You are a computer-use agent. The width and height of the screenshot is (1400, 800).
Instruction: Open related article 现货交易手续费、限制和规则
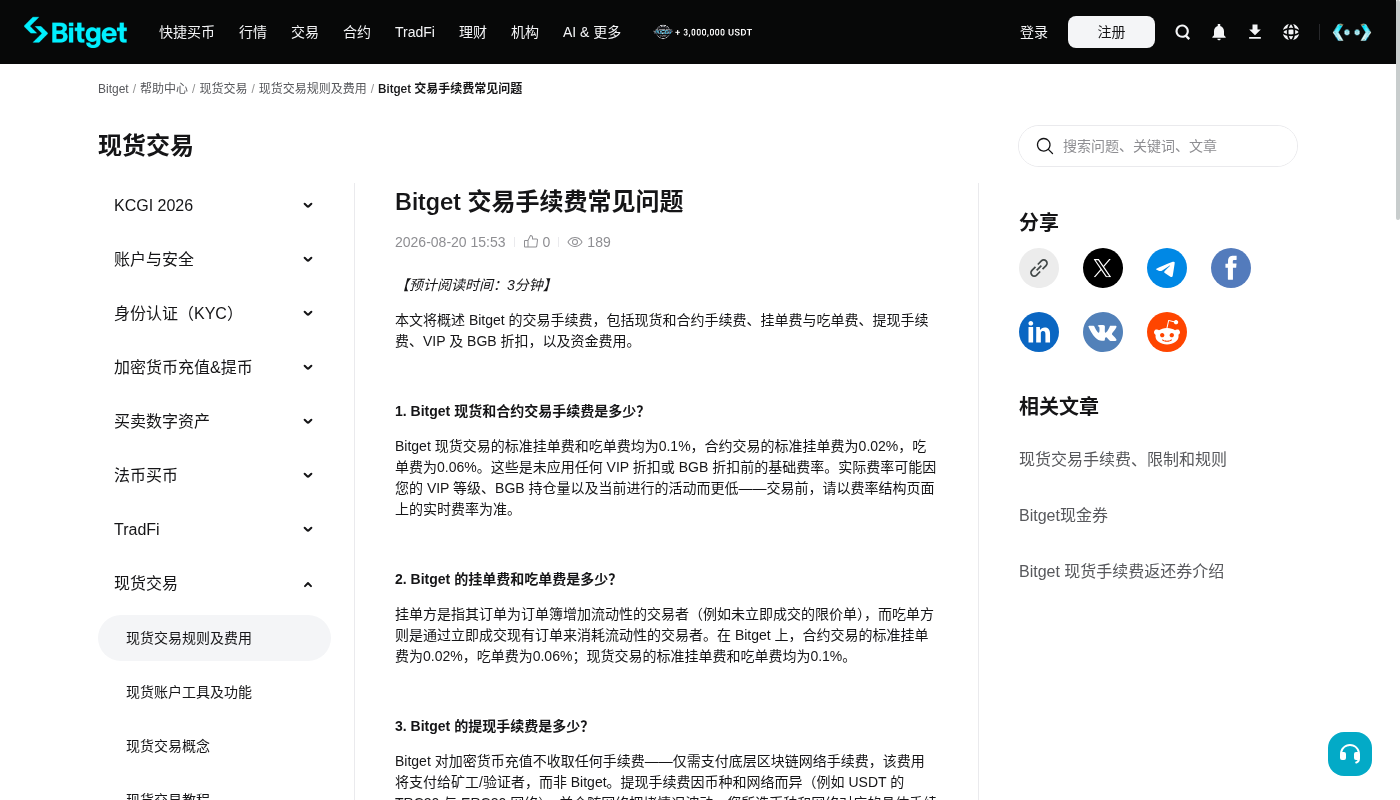coord(1123,459)
